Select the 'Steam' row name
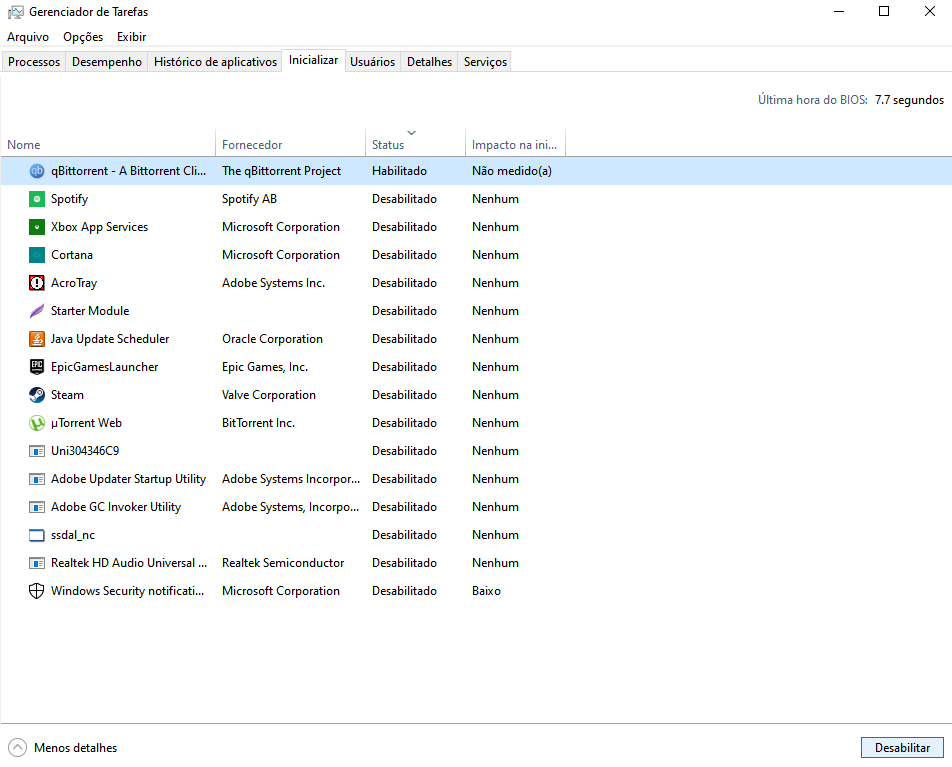Image resolution: width=952 pixels, height=767 pixels. click(x=67, y=395)
